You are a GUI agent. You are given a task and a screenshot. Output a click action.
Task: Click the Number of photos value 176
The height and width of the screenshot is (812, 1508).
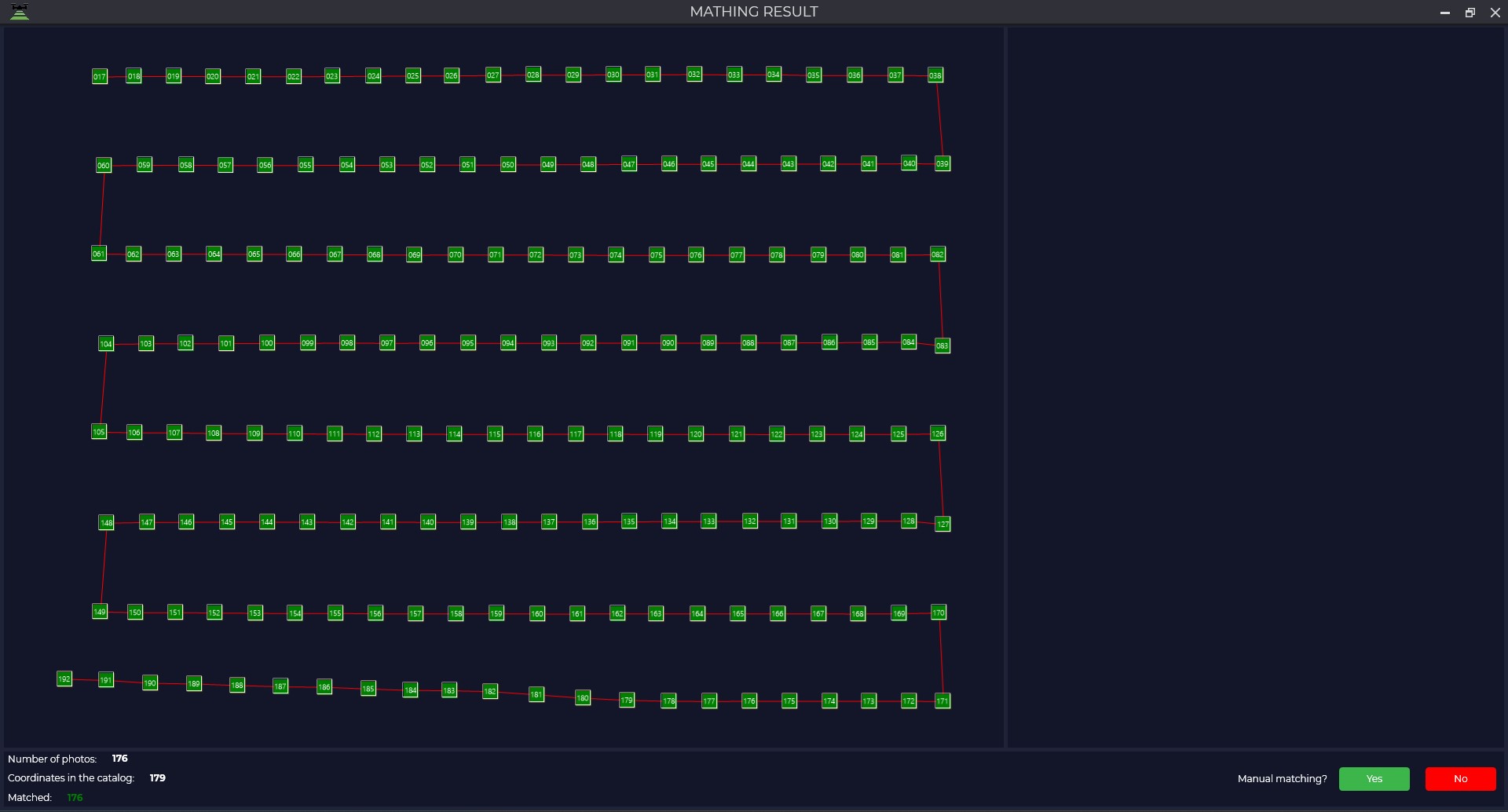pyautogui.click(x=119, y=759)
